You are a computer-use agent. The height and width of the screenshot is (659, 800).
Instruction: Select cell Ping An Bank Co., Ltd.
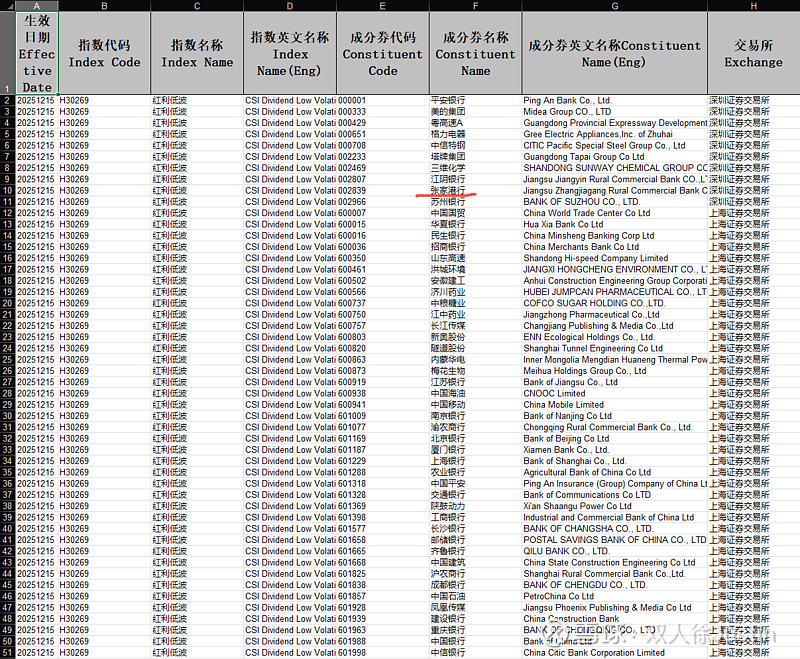pos(614,100)
